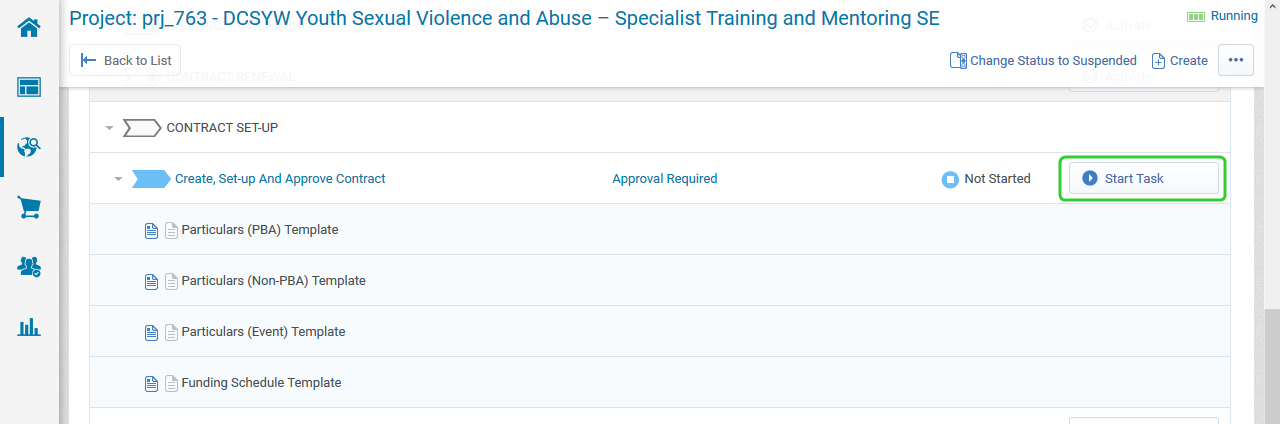Click Change Status to Suspended

pos(1043,60)
